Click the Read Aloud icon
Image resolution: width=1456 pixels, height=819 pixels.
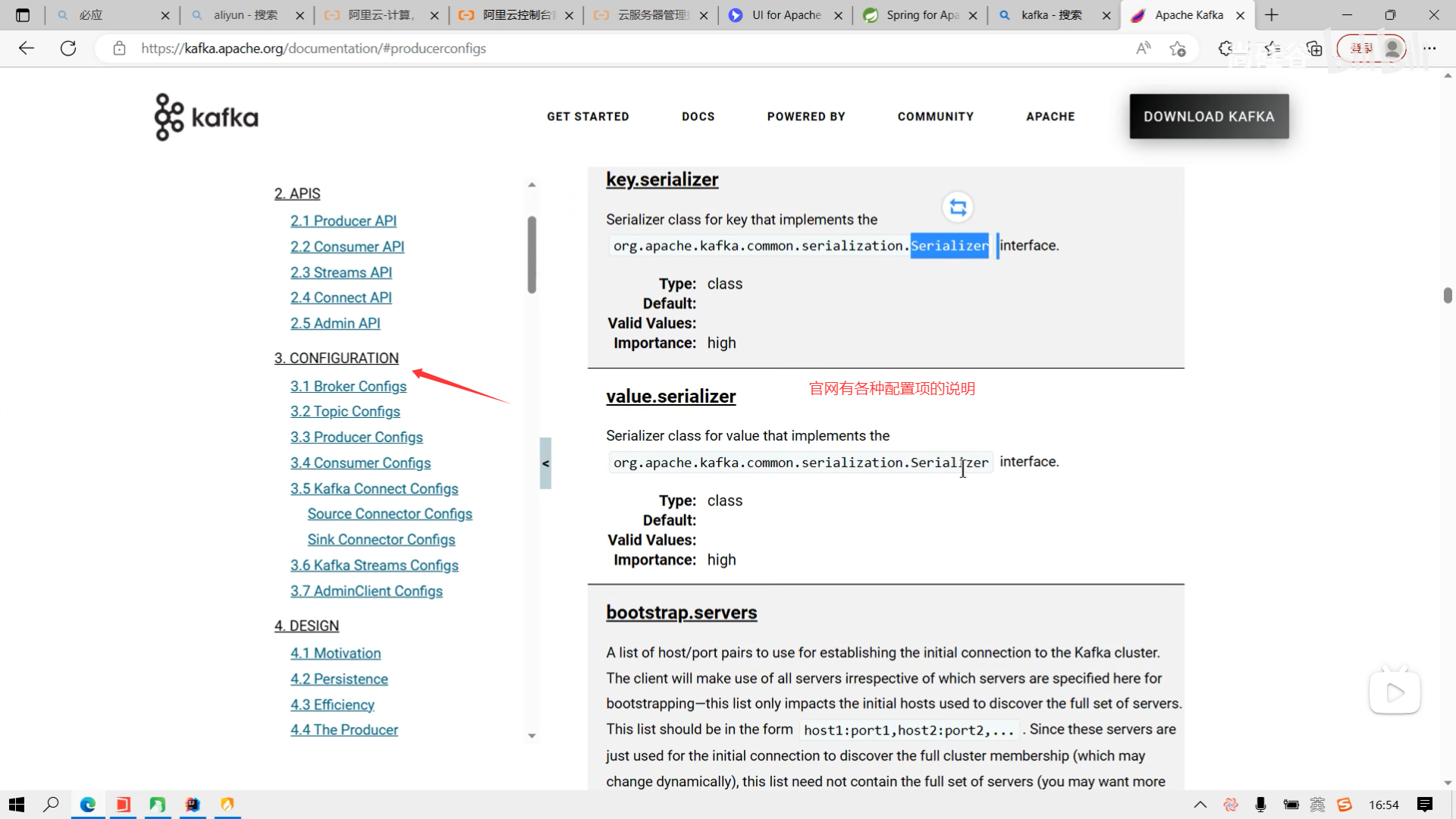point(1143,49)
